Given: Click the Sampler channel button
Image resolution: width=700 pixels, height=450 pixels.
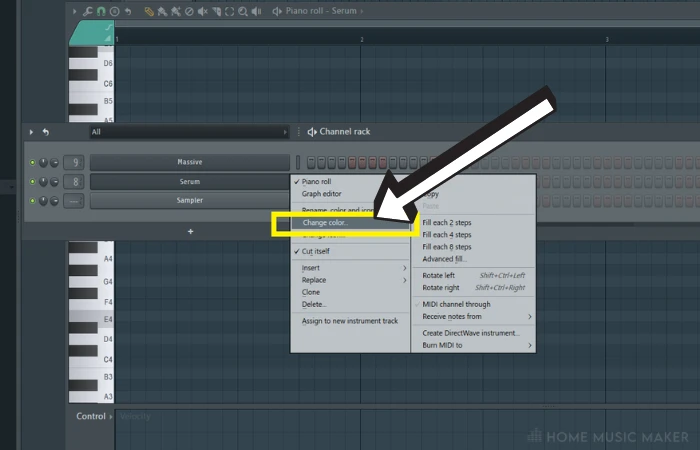Looking at the screenshot, I should coord(190,200).
